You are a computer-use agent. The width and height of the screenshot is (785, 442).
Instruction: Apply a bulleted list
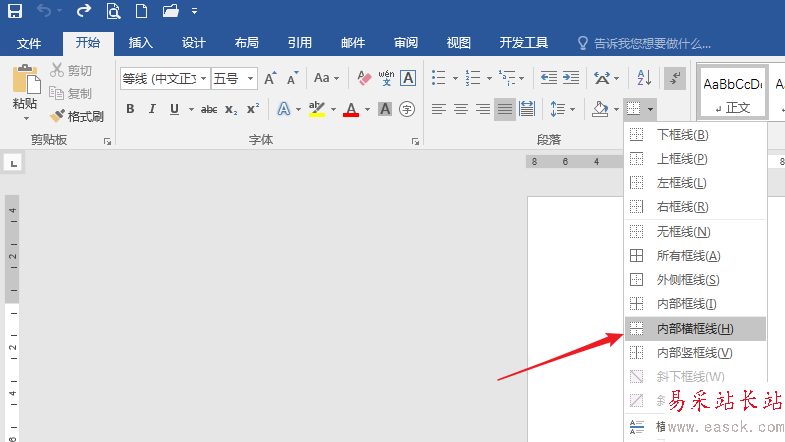tap(439, 78)
